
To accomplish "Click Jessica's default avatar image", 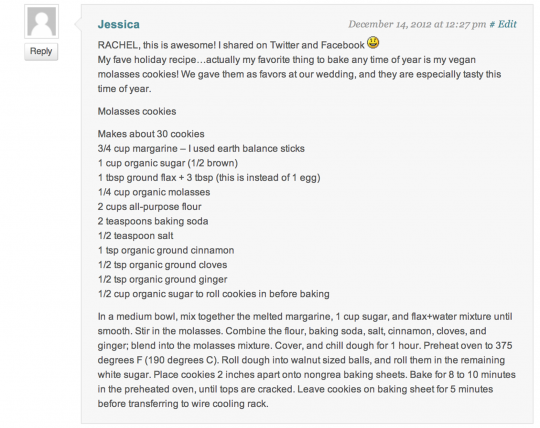I will pyautogui.click(x=41, y=21).
